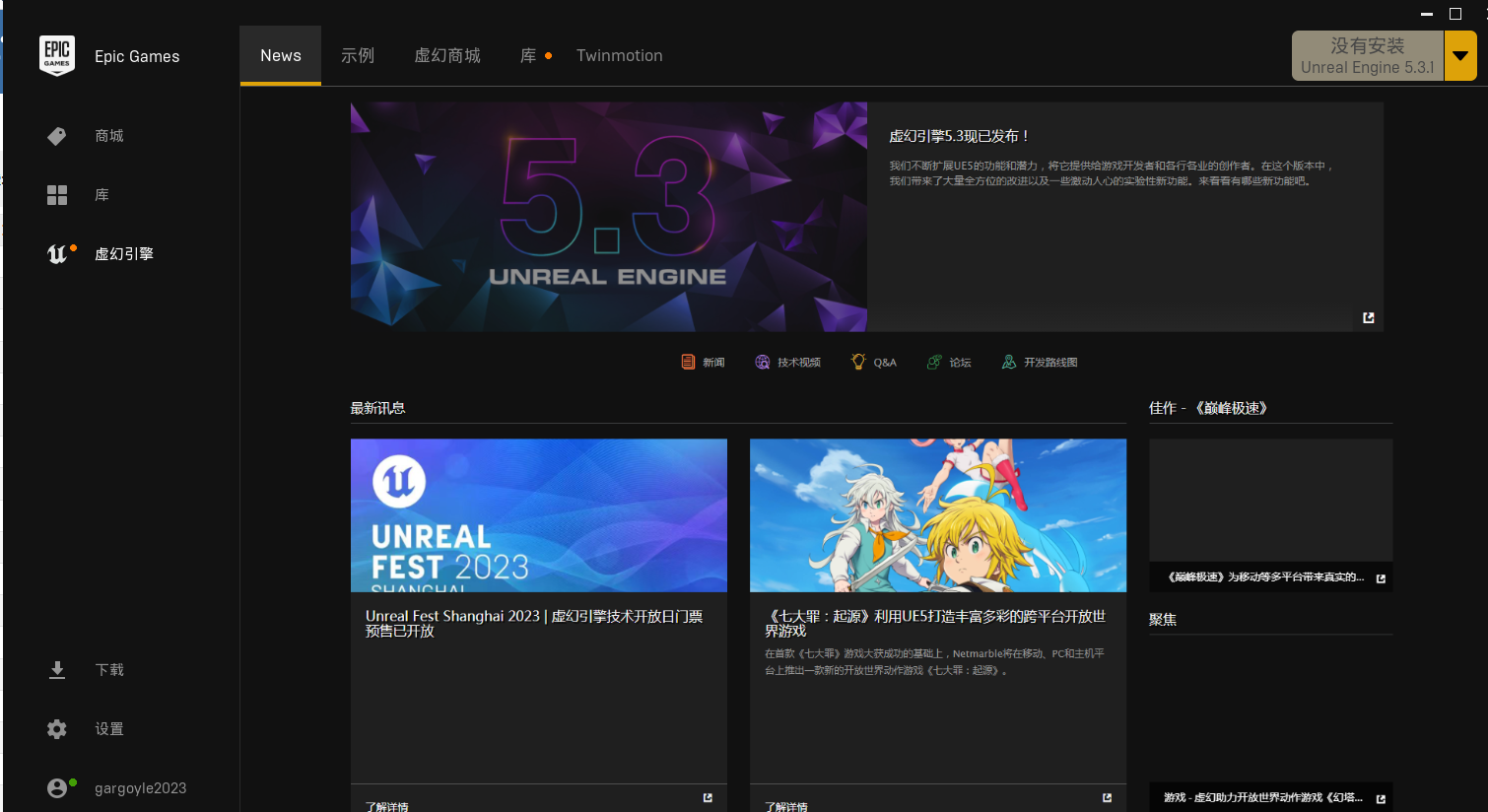Open the 七大罪 anime article thumbnail
Viewport: 1488px width, 812px height.
(x=937, y=515)
